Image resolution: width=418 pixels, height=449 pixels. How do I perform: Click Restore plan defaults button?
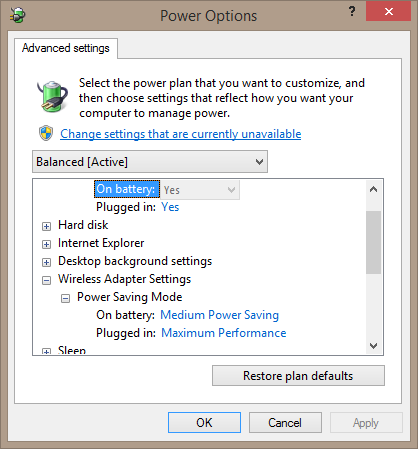point(298,376)
